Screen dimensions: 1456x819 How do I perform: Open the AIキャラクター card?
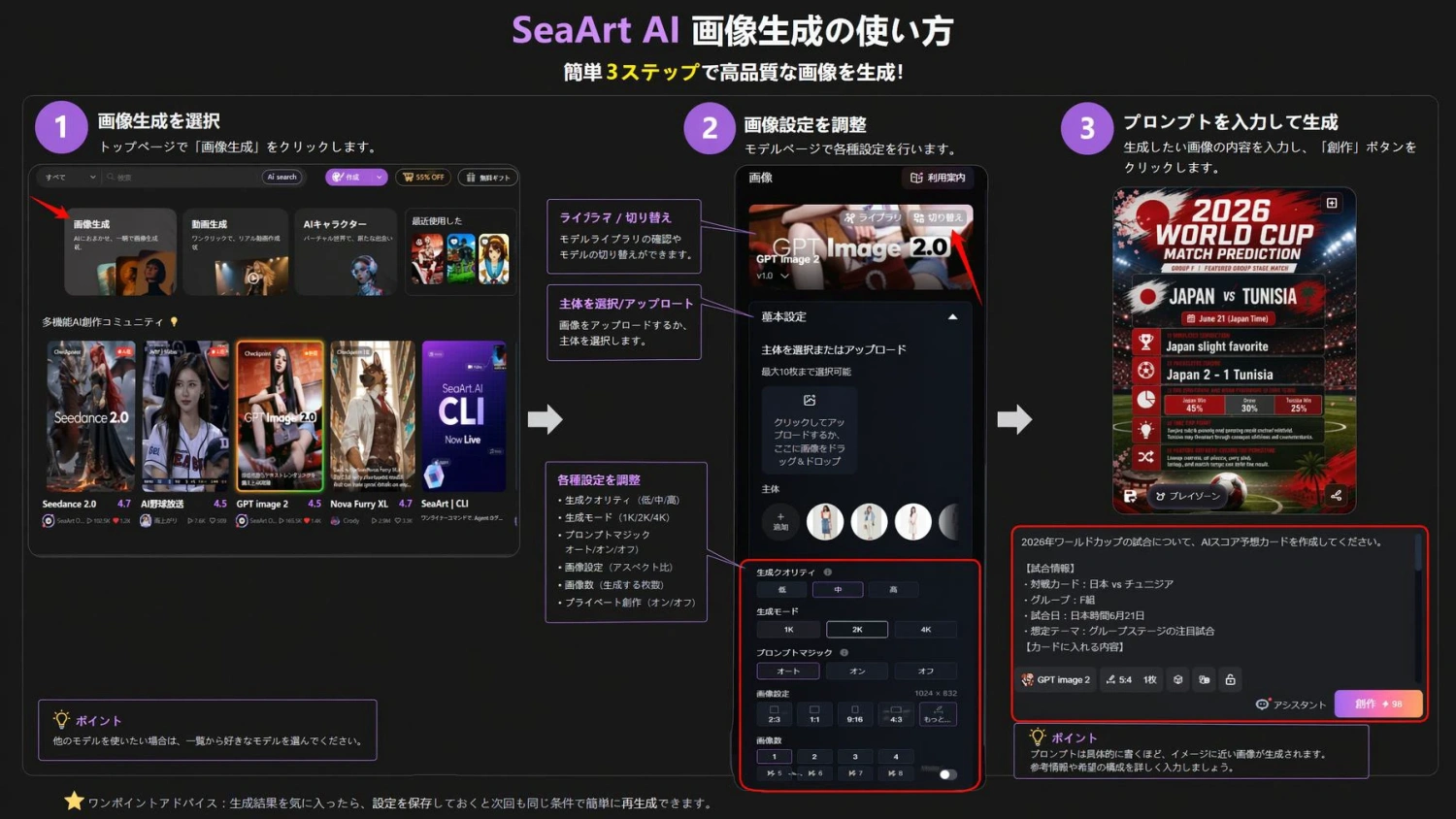pos(346,251)
